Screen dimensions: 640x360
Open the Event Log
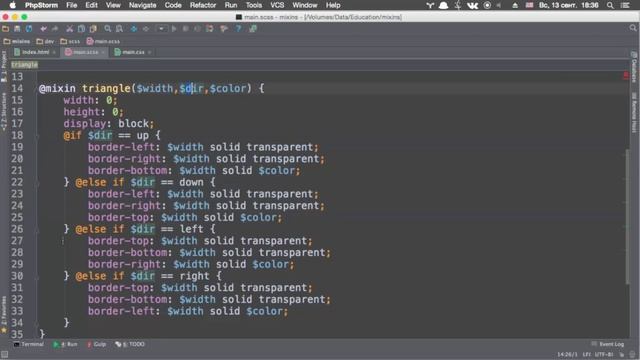tap(608, 344)
